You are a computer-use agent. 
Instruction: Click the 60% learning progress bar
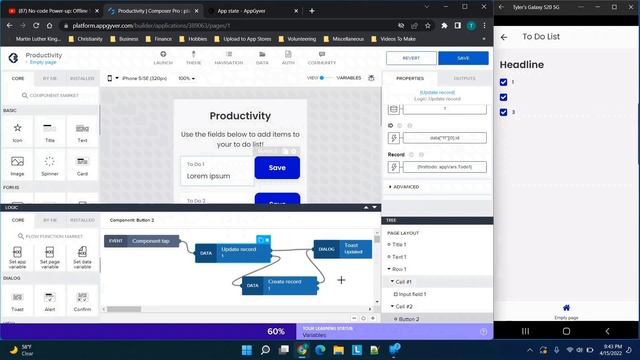coord(148,331)
